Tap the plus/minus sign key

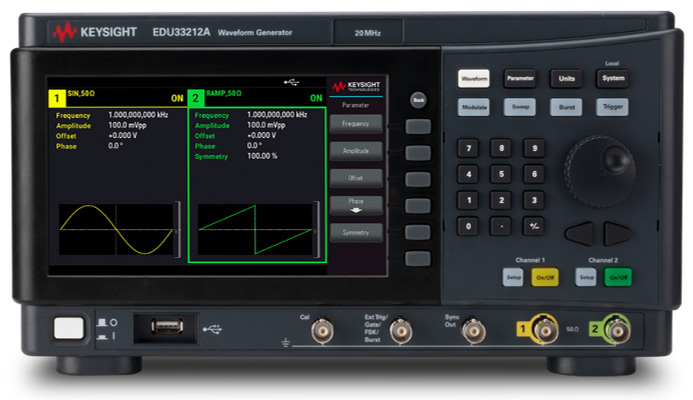[x=534, y=226]
